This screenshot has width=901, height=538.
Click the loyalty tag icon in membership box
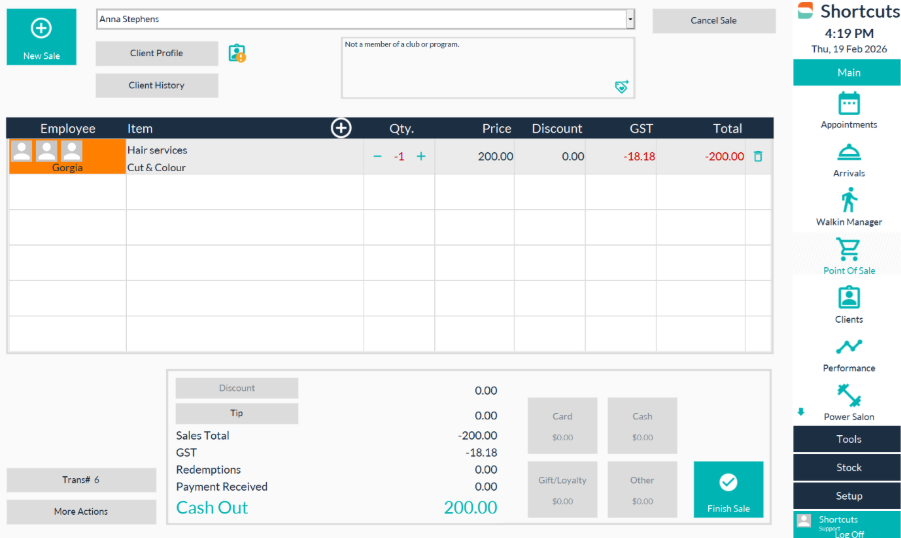tap(621, 87)
